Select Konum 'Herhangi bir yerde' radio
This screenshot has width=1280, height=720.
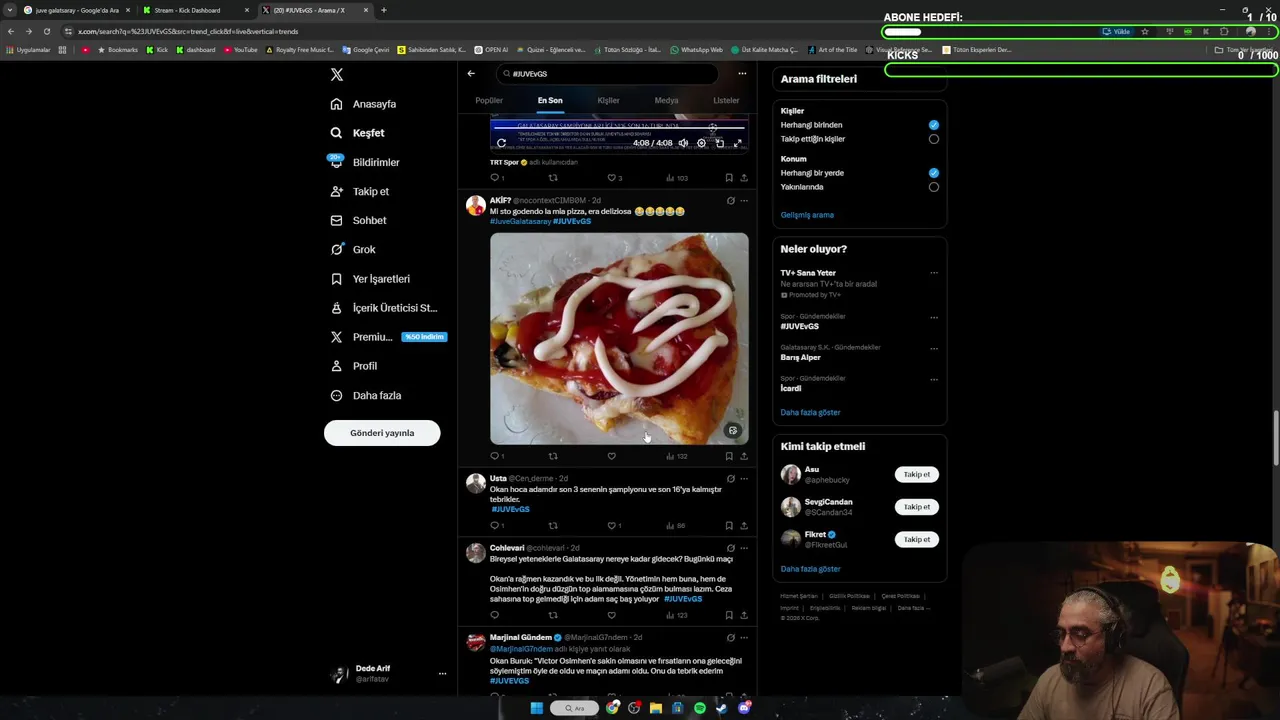point(934,173)
